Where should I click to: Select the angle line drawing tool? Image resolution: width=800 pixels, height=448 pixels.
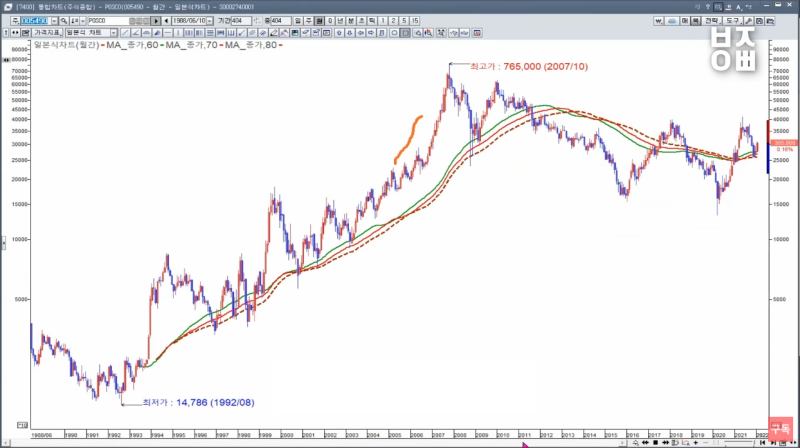coord(135,33)
